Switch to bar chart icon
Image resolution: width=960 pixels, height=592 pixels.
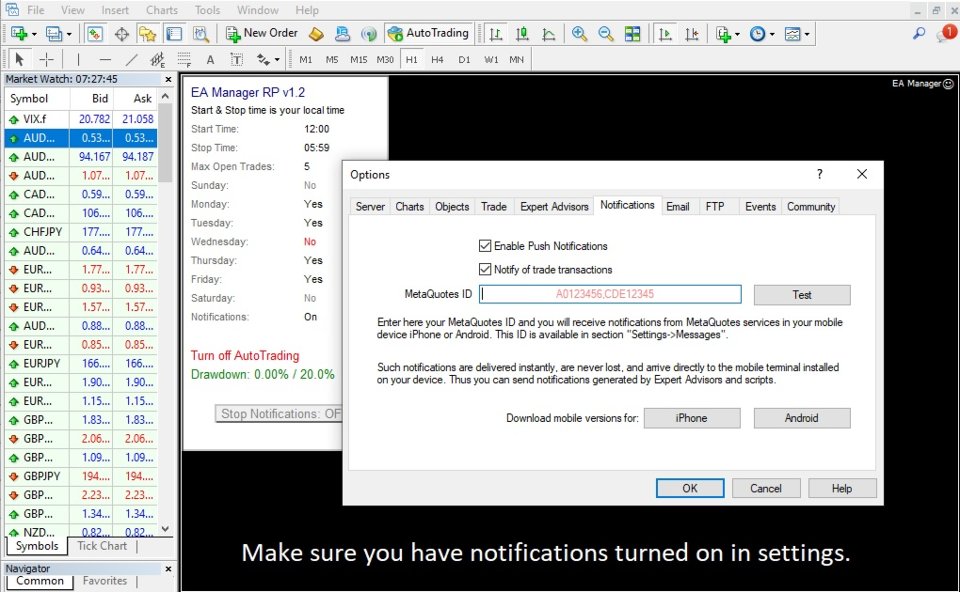click(495, 34)
